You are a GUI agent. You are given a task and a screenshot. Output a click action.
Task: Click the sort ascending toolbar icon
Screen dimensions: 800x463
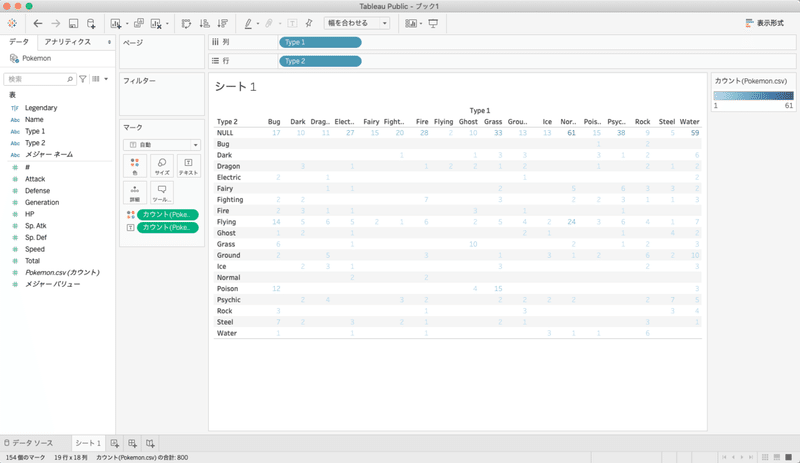(x=205, y=23)
